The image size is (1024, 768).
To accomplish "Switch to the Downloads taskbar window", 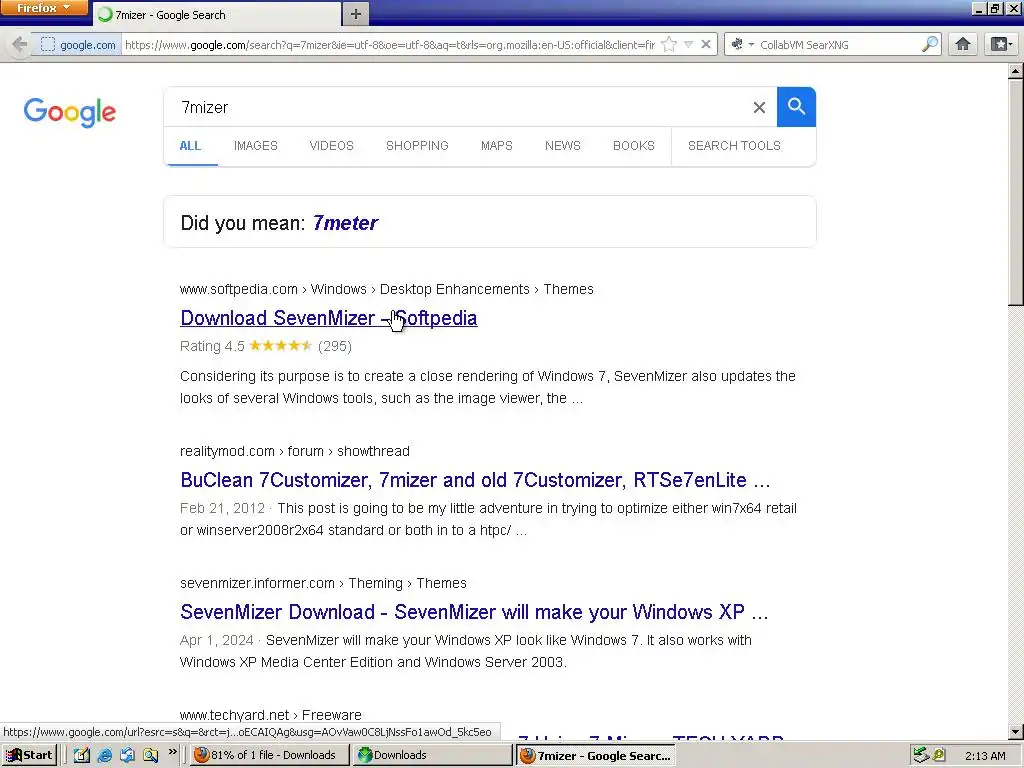I will 432,755.
